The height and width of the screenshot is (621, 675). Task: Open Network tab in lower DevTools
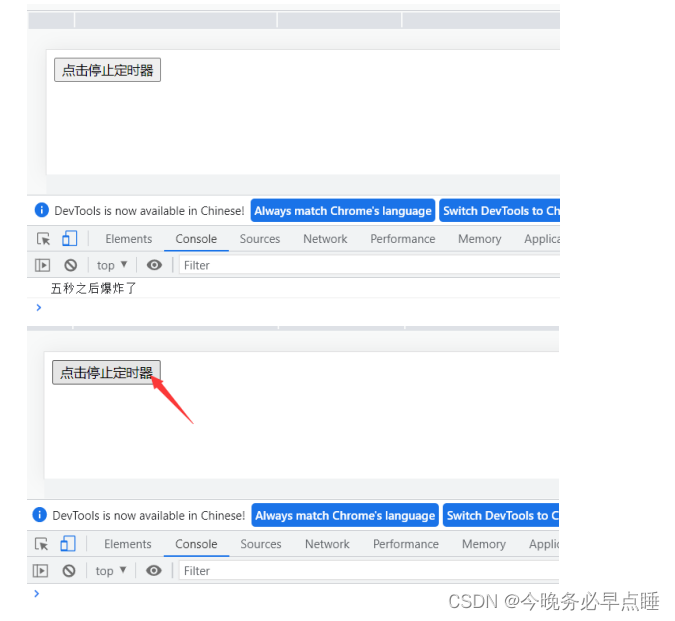(x=327, y=544)
